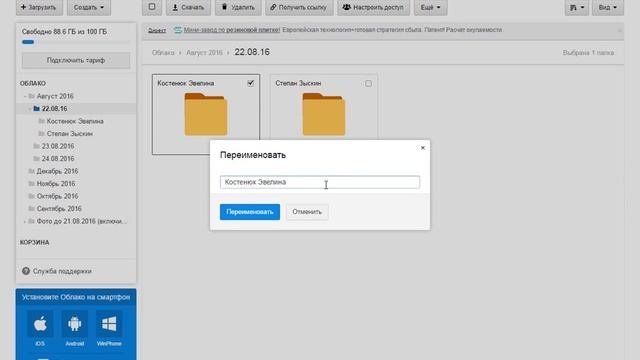Click Получить ссылку button
Image resolution: width=640 pixels, height=360 pixels.
(299, 7)
